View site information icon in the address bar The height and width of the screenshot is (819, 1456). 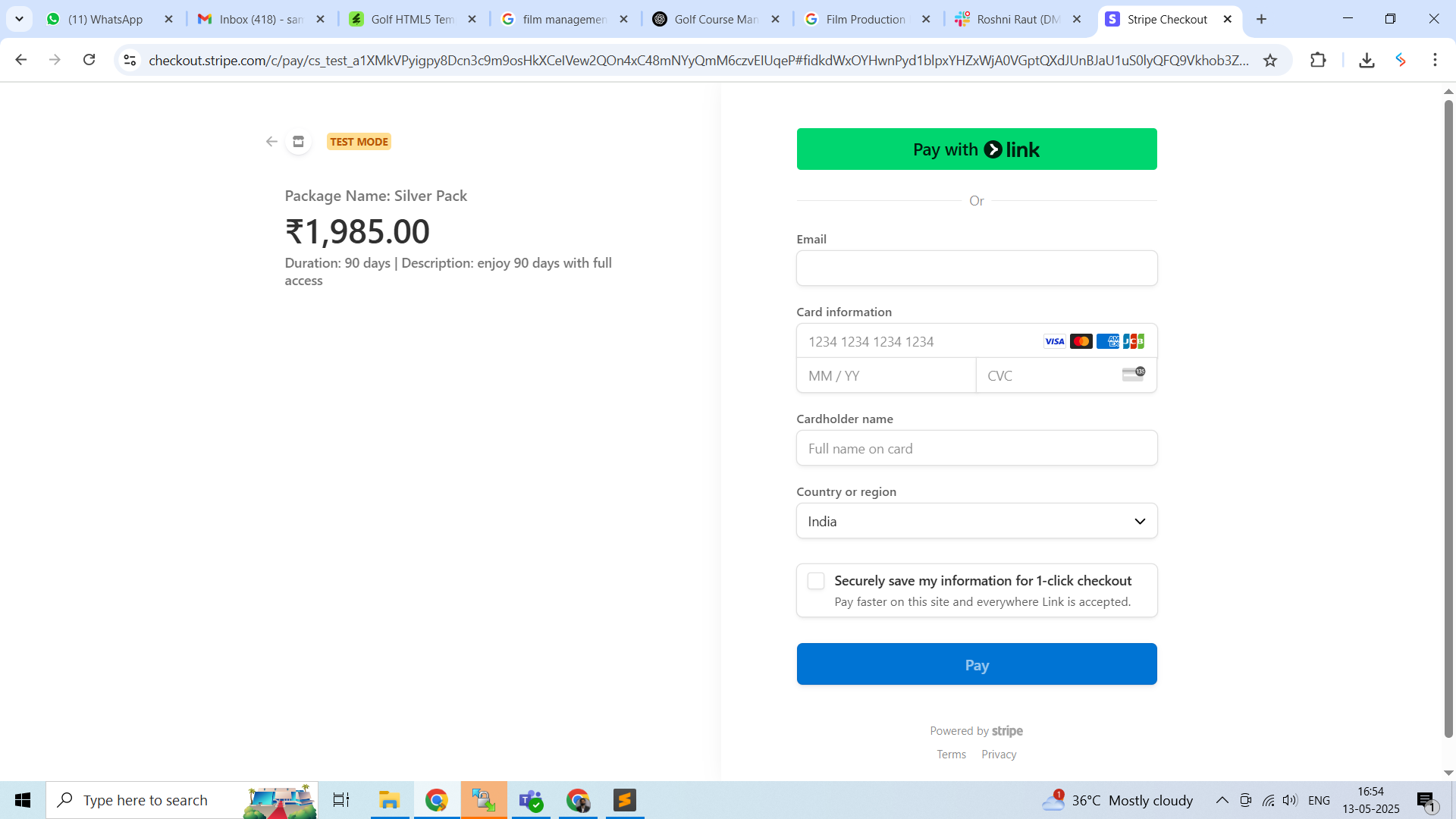click(x=130, y=61)
